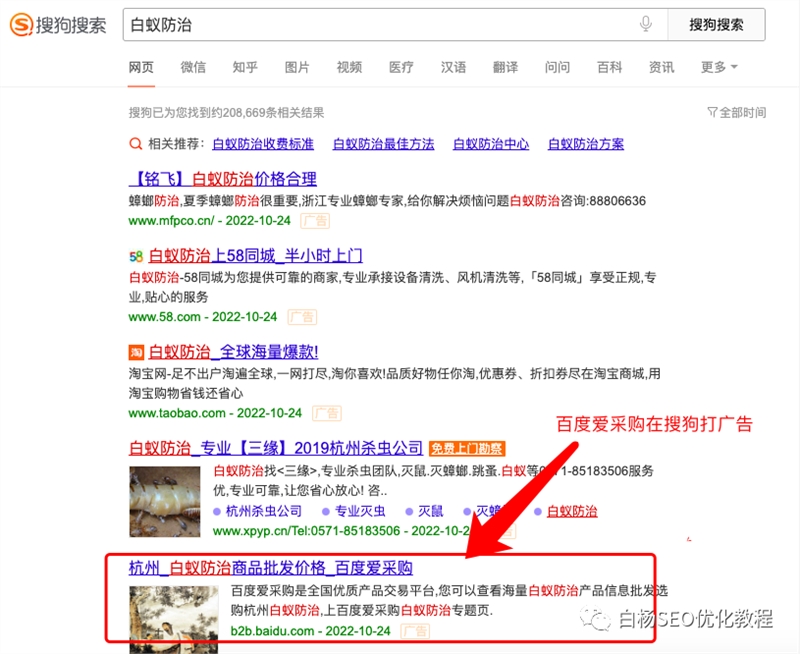This screenshot has width=800, height=654.
Task: Switch to the 微信 tab
Action: pyautogui.click(x=193, y=67)
